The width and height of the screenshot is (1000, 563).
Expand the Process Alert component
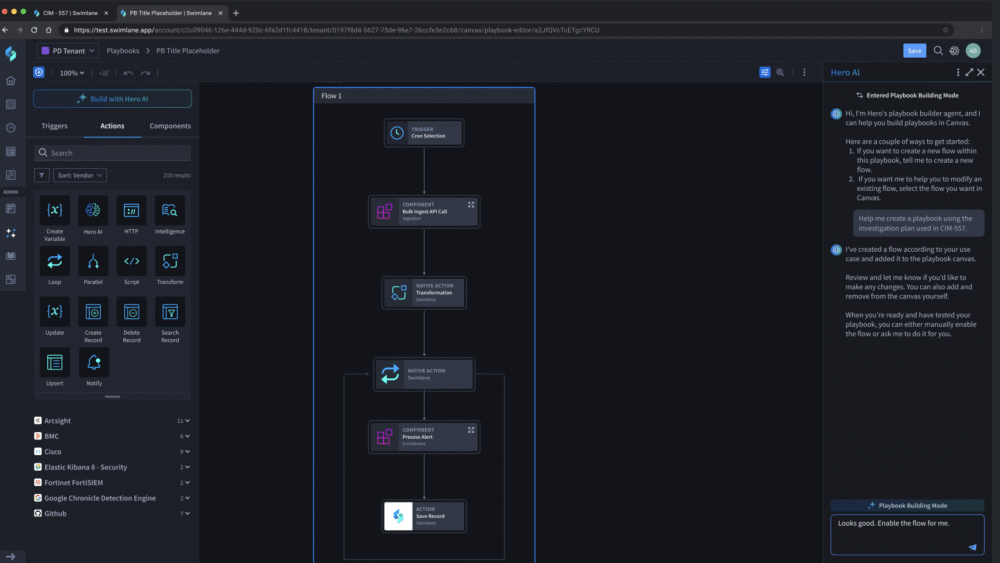(471, 430)
